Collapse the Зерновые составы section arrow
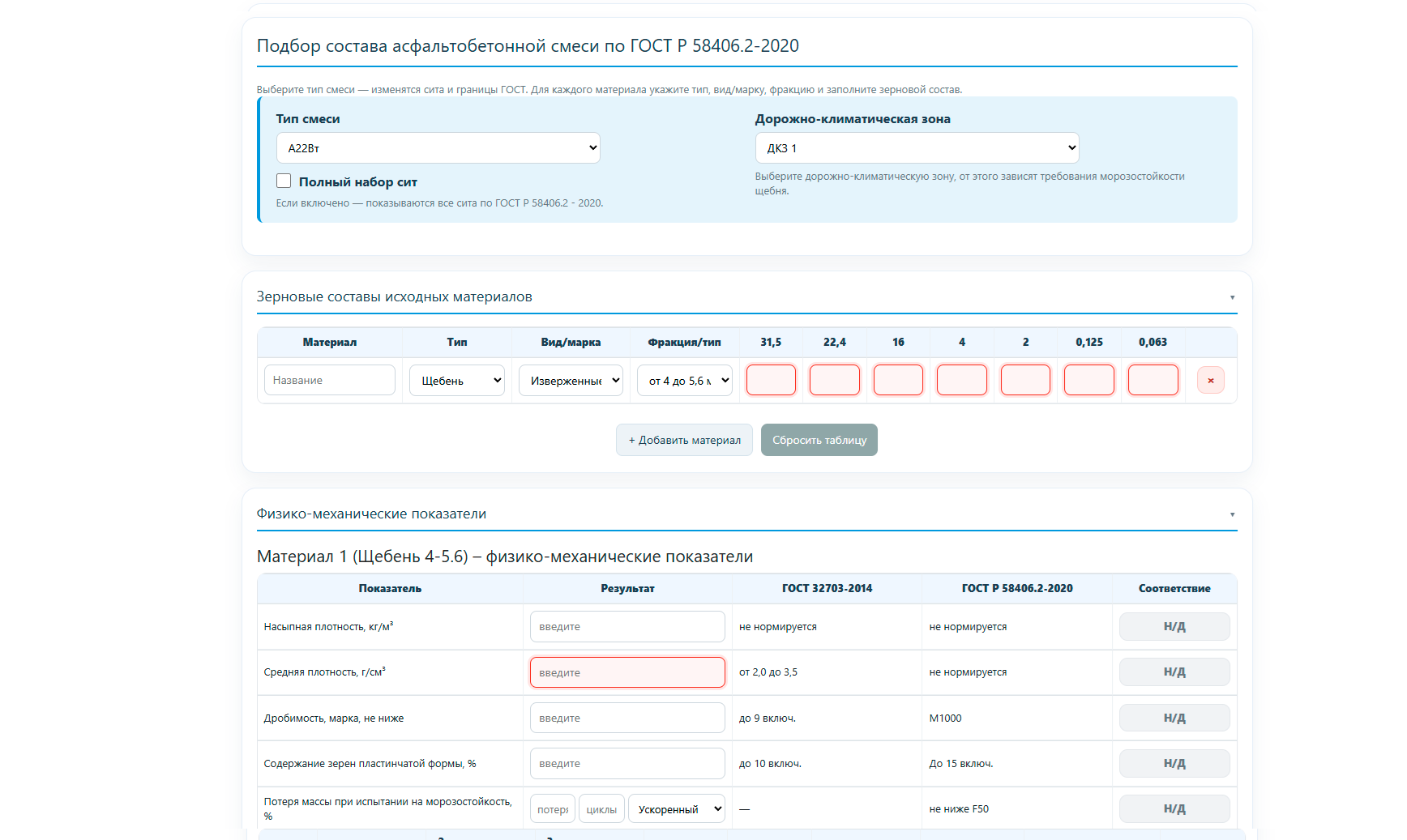Viewport: 1407px width, 840px height. pos(1232,297)
